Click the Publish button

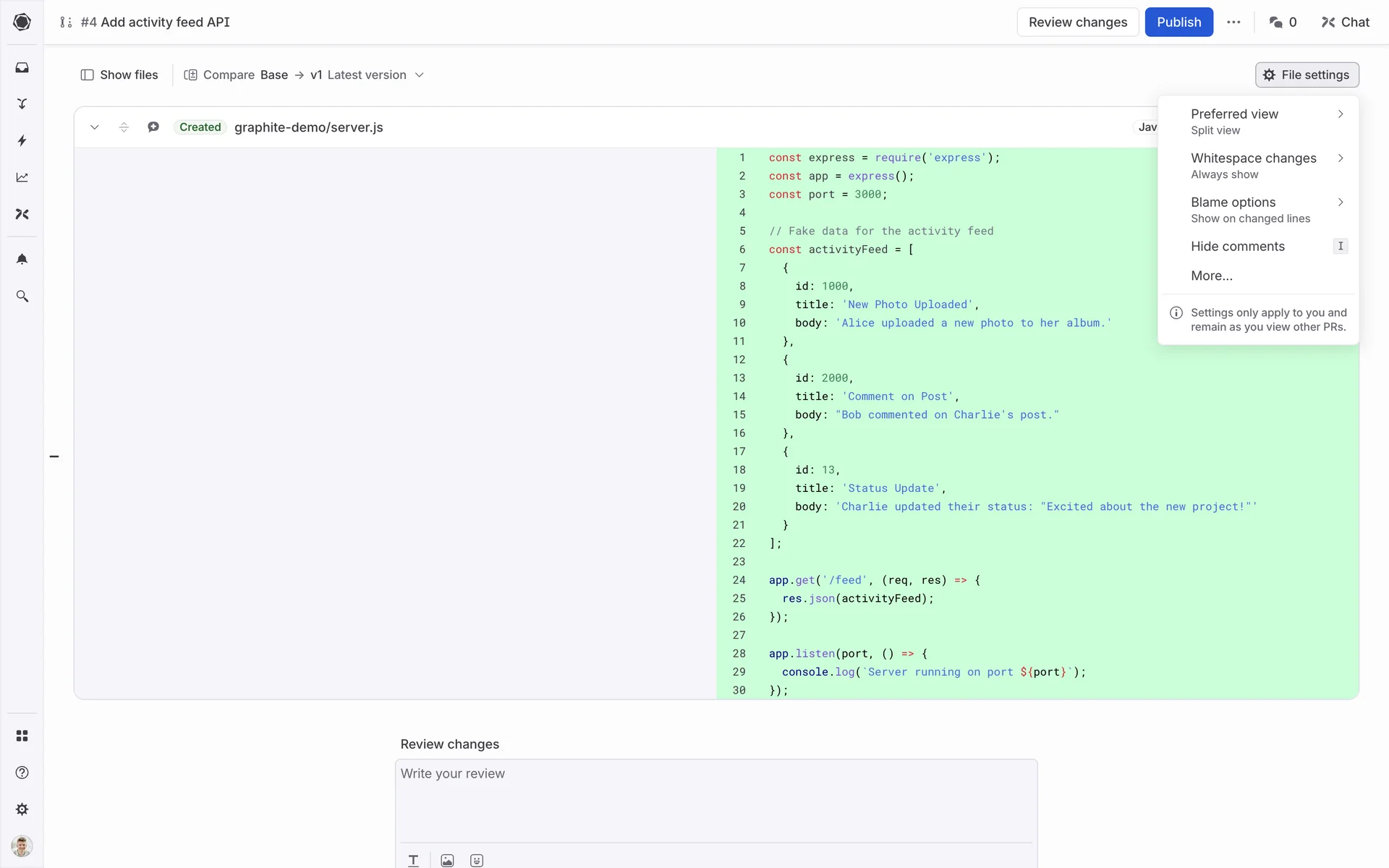point(1178,22)
